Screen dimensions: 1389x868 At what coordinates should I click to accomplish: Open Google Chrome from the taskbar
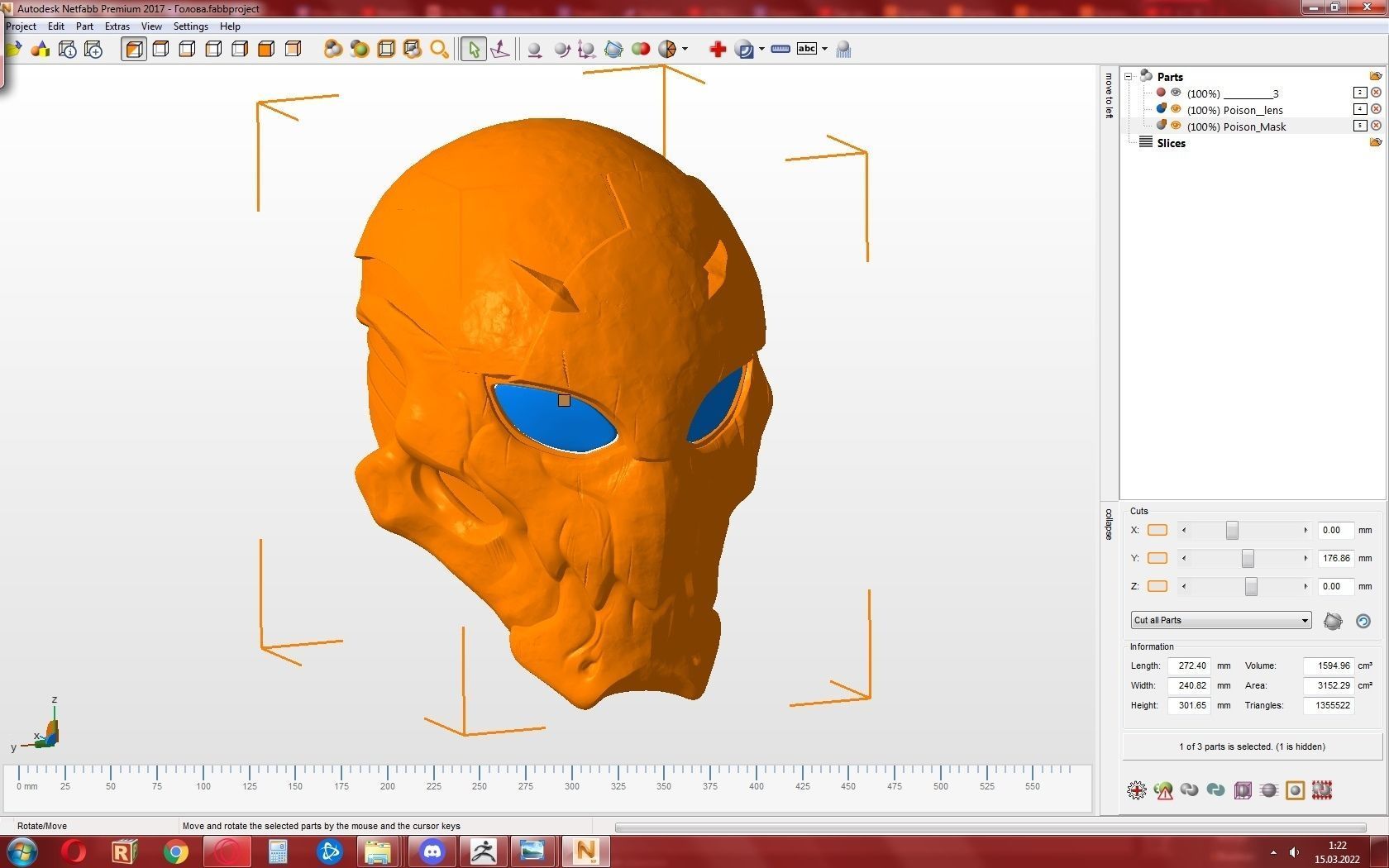[175, 851]
